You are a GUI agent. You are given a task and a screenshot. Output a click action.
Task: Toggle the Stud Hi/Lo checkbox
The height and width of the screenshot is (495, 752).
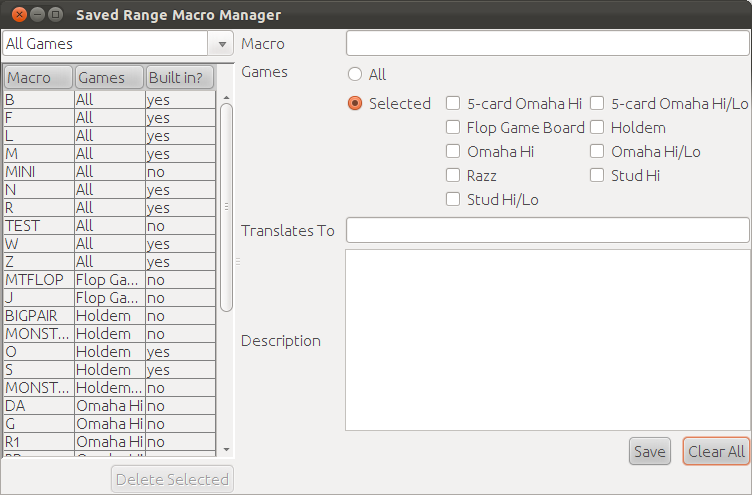point(453,200)
